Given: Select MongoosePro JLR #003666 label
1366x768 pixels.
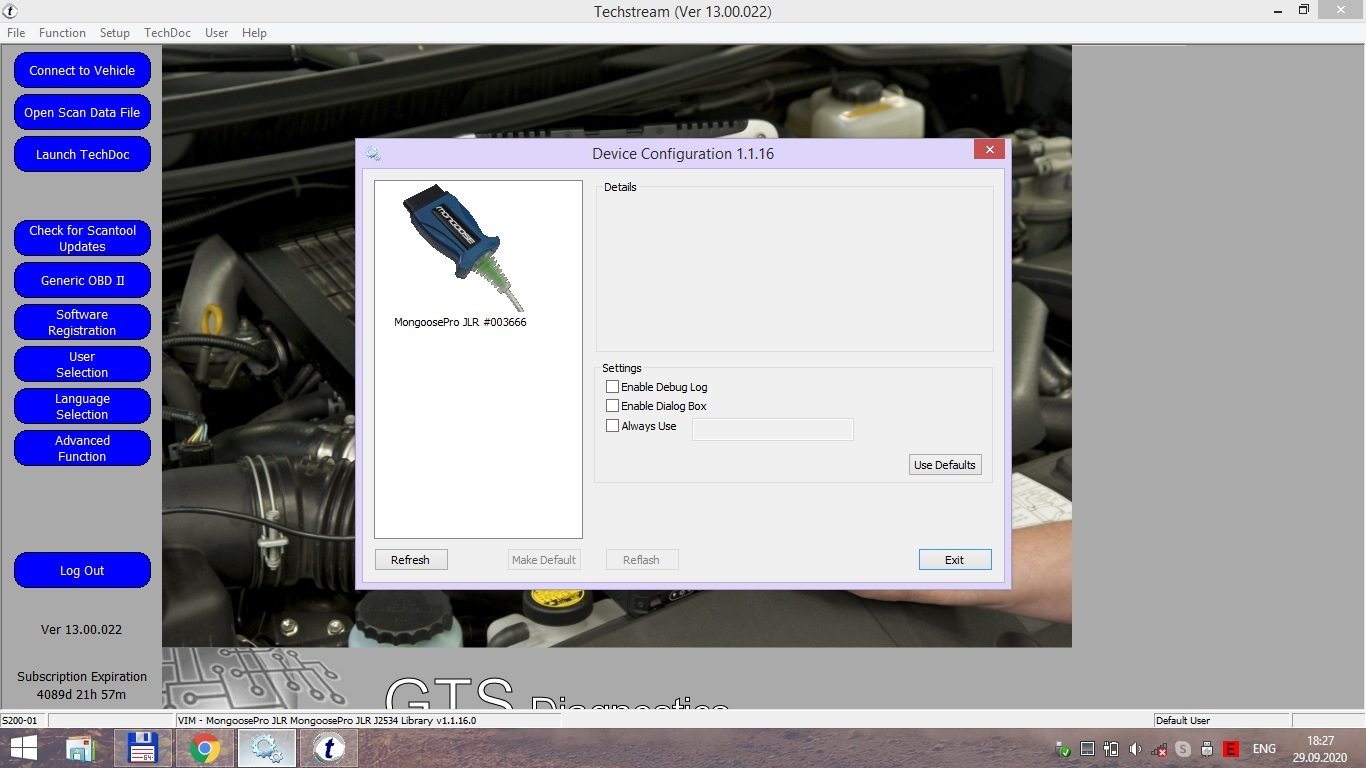Looking at the screenshot, I should pos(460,323).
